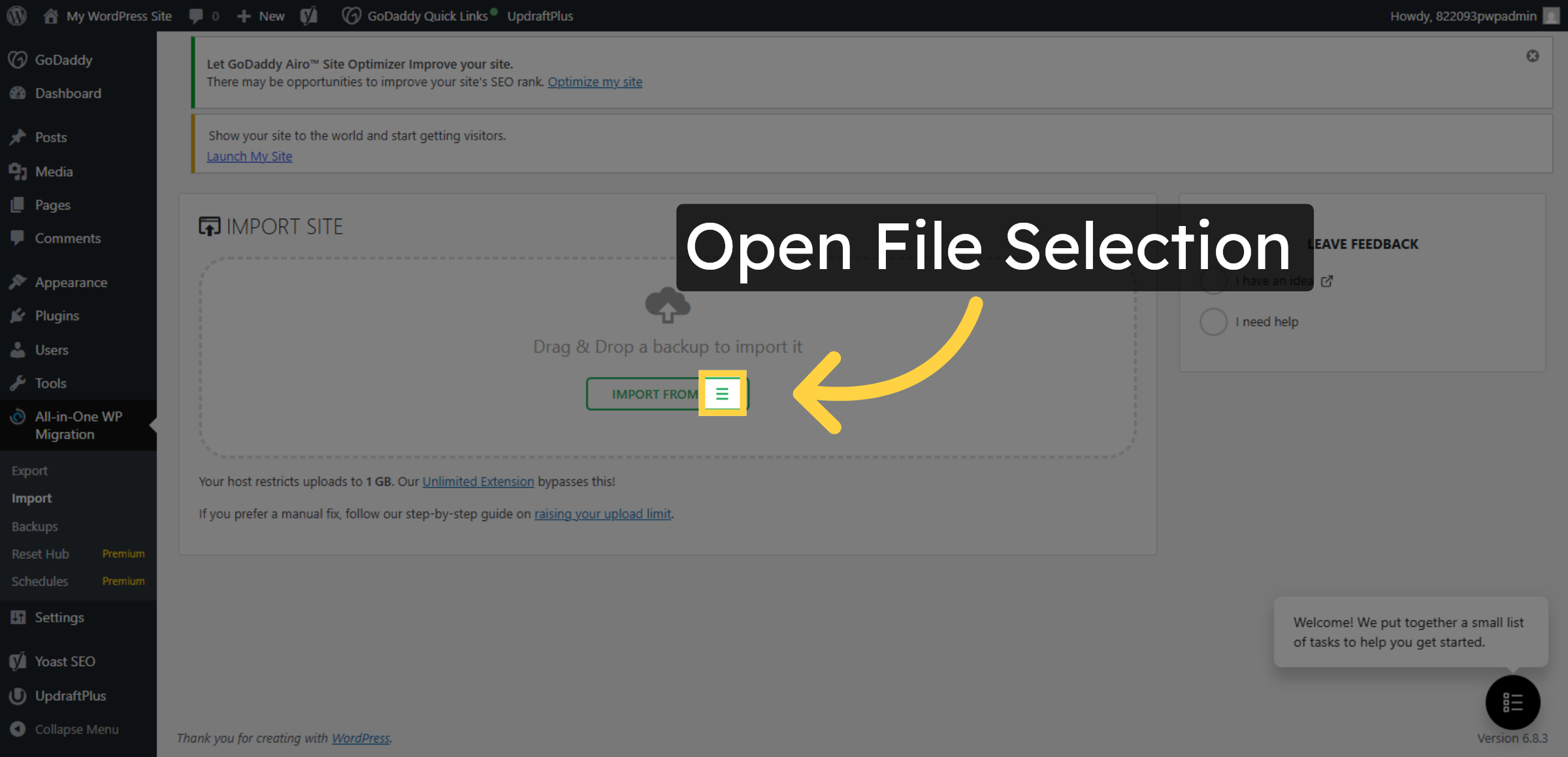1568x757 pixels.
Task: Open Yoast SEO from the admin bar icon
Action: tap(308, 16)
